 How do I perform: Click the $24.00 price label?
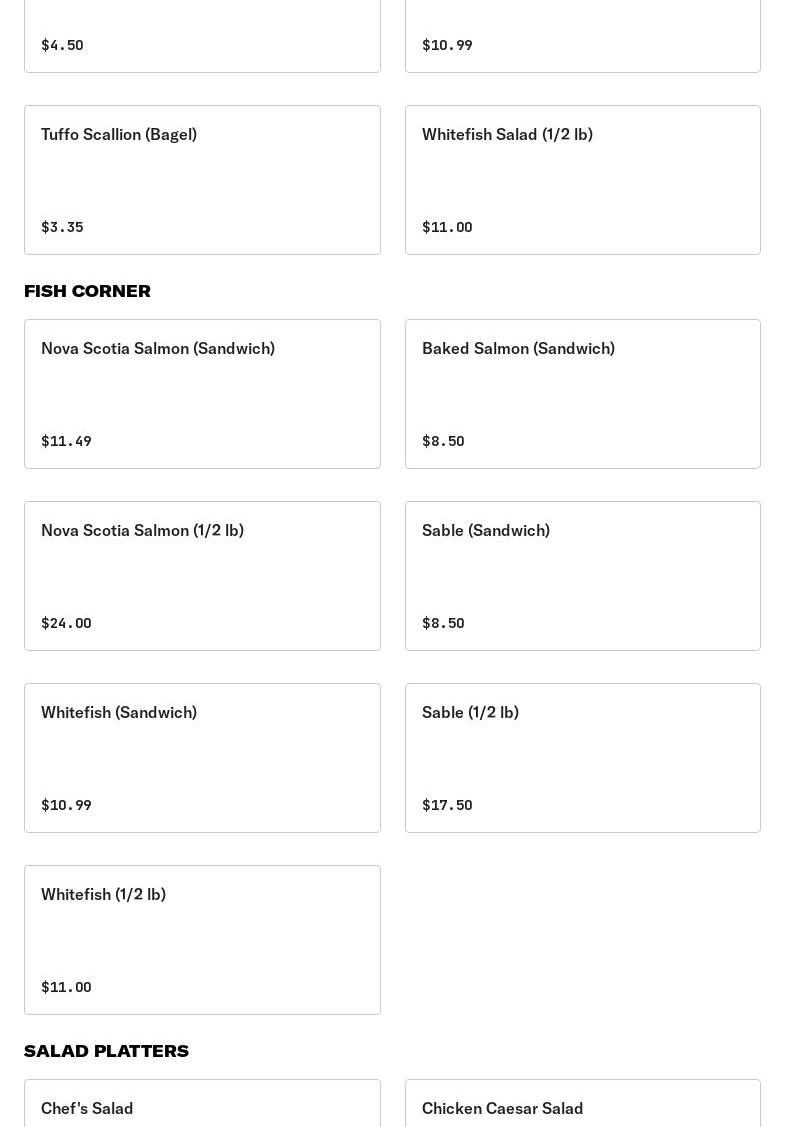pyautogui.click(x=66, y=623)
